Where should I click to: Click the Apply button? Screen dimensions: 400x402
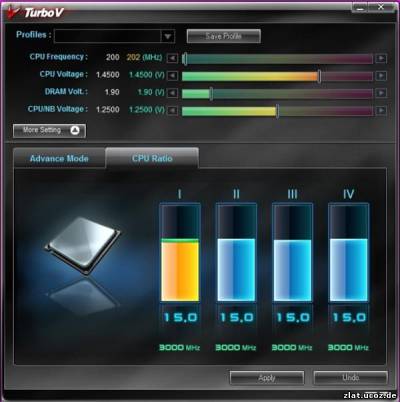tap(267, 378)
